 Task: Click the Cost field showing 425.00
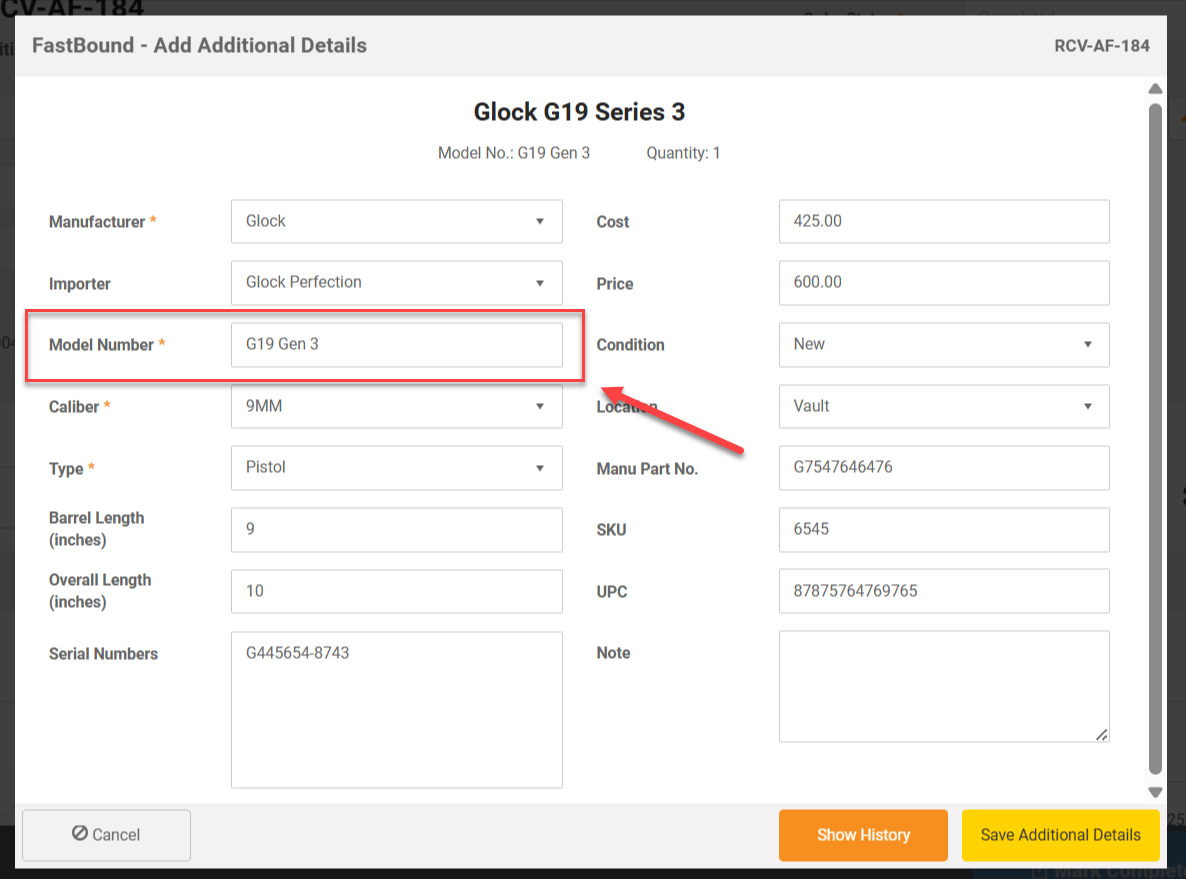click(944, 222)
